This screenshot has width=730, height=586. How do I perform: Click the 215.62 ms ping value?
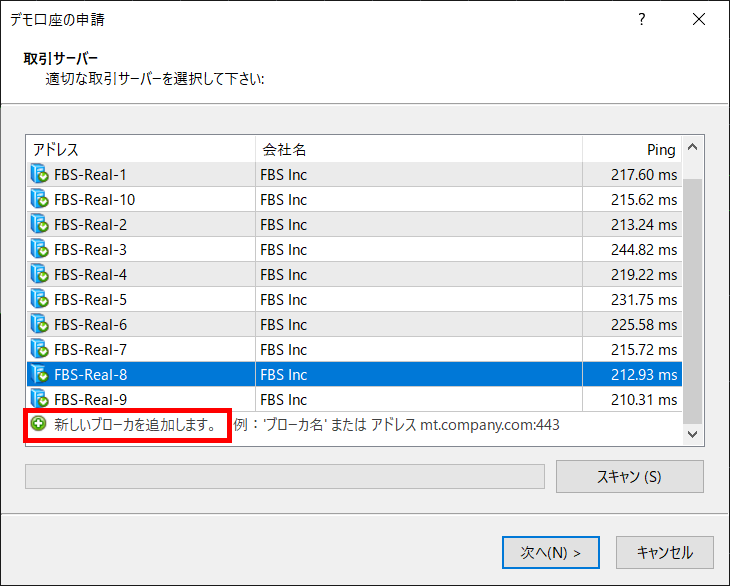644,200
